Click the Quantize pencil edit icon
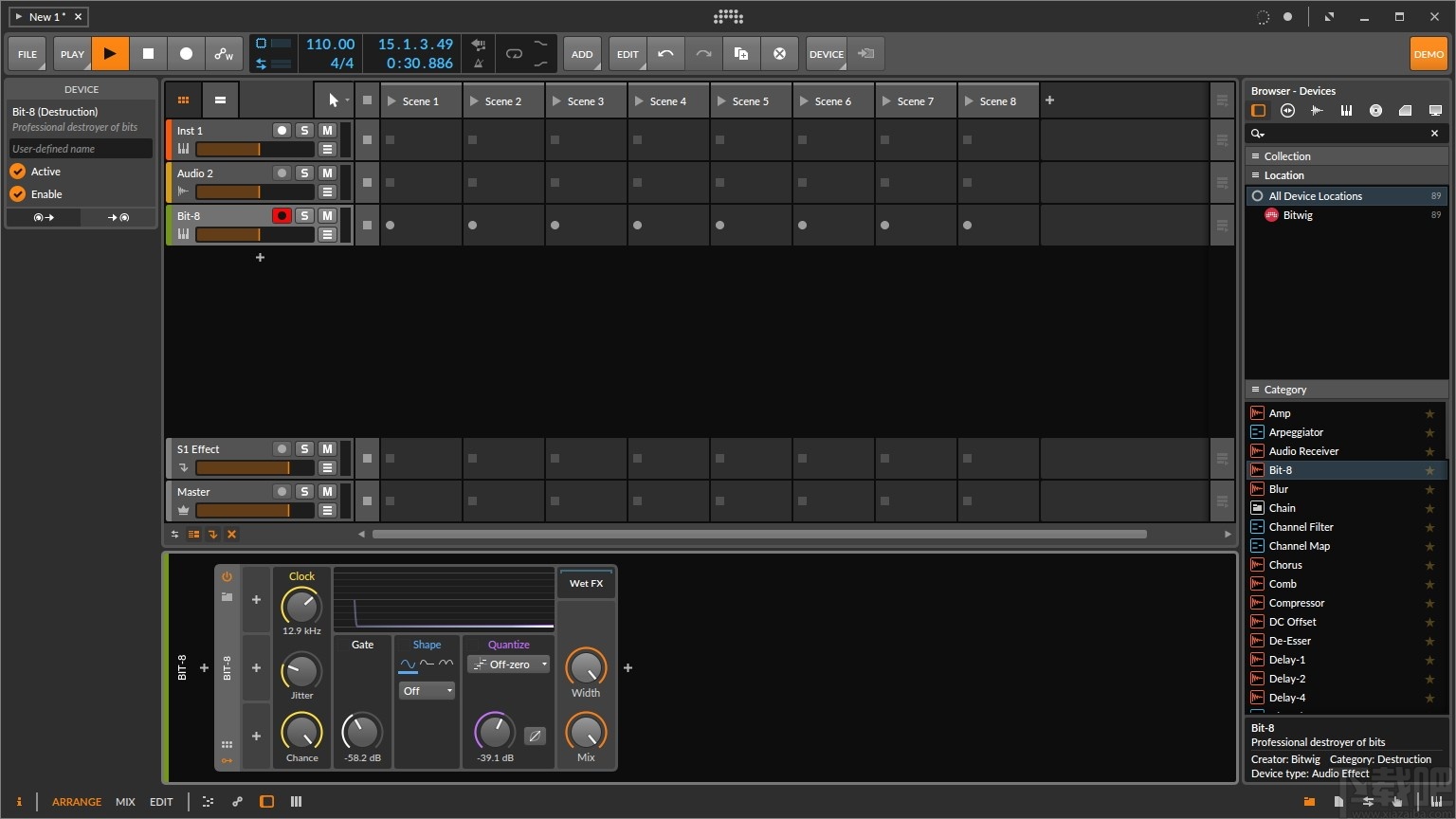The width and height of the screenshot is (1456, 819). coord(535,736)
